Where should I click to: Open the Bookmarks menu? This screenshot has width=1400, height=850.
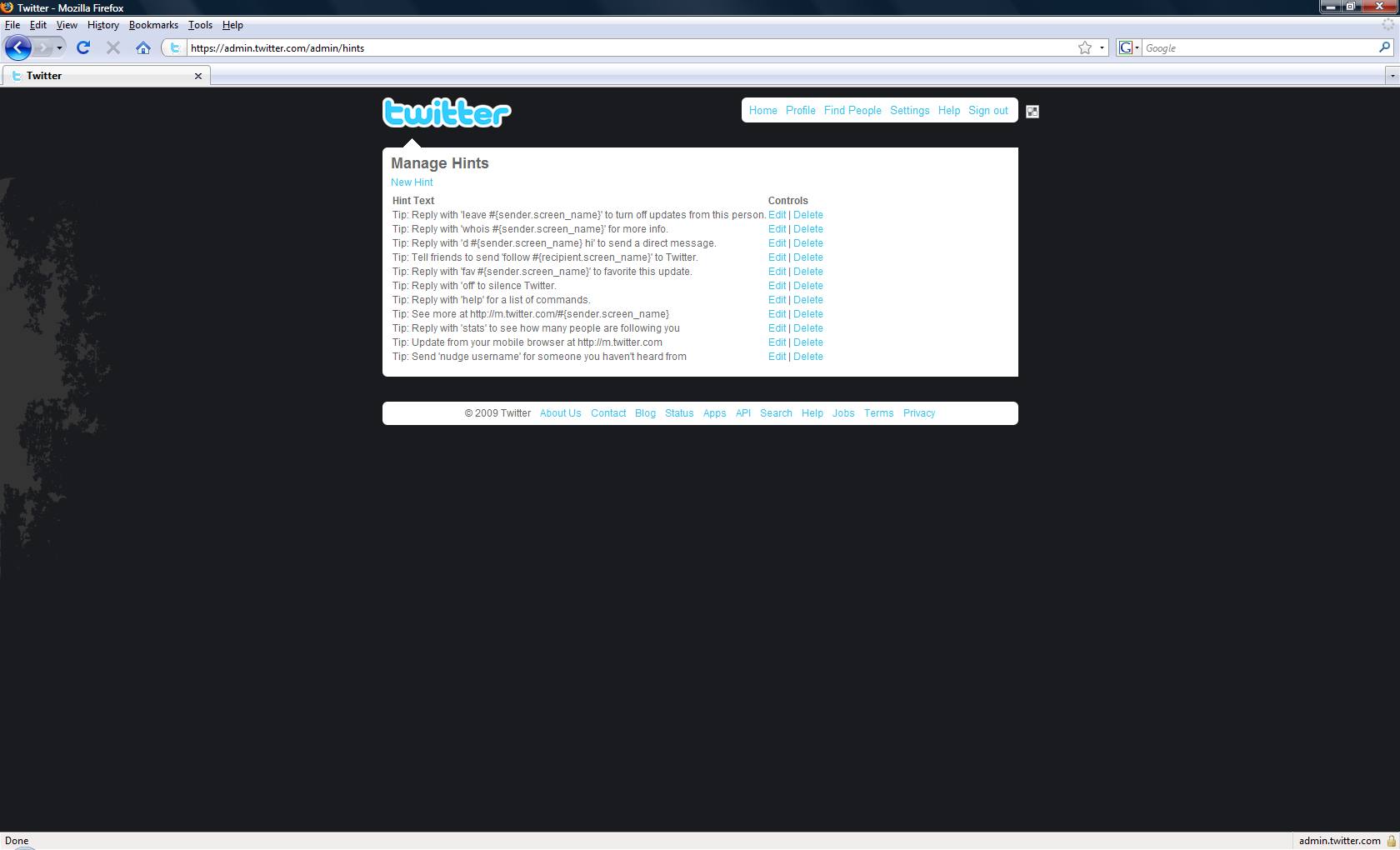pos(153,25)
